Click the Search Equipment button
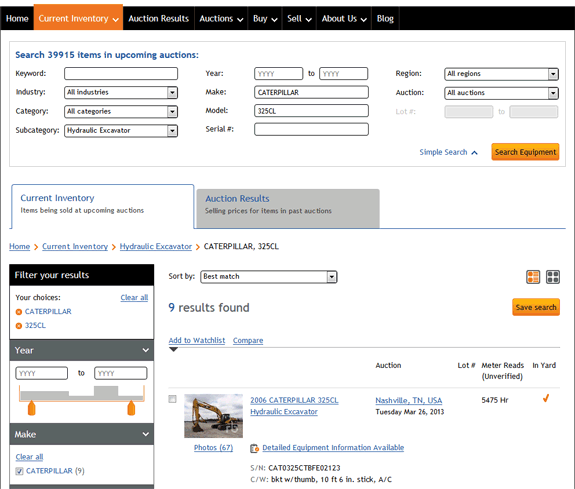The width and height of the screenshot is (575, 489). [x=525, y=152]
